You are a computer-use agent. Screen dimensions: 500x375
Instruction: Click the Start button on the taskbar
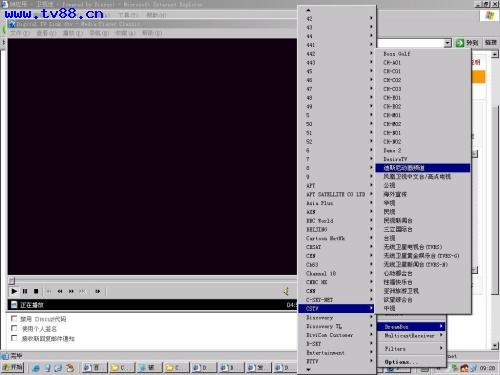click(13, 368)
